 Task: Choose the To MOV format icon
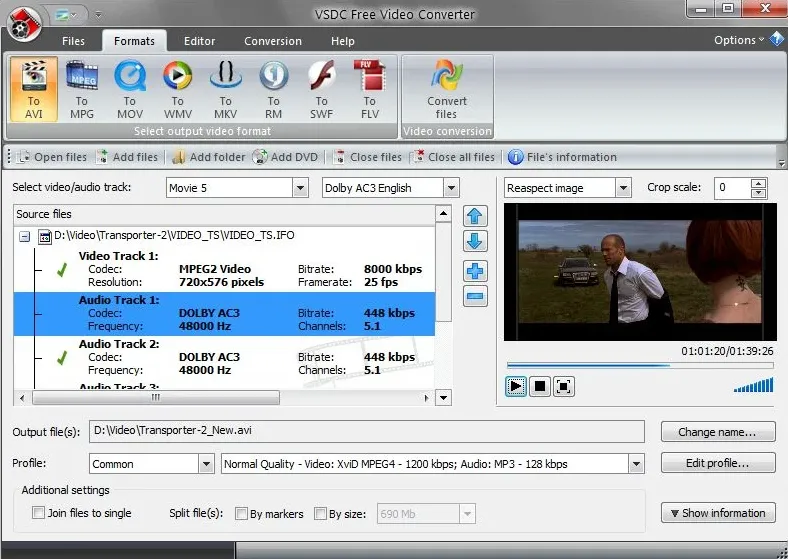pyautogui.click(x=130, y=89)
